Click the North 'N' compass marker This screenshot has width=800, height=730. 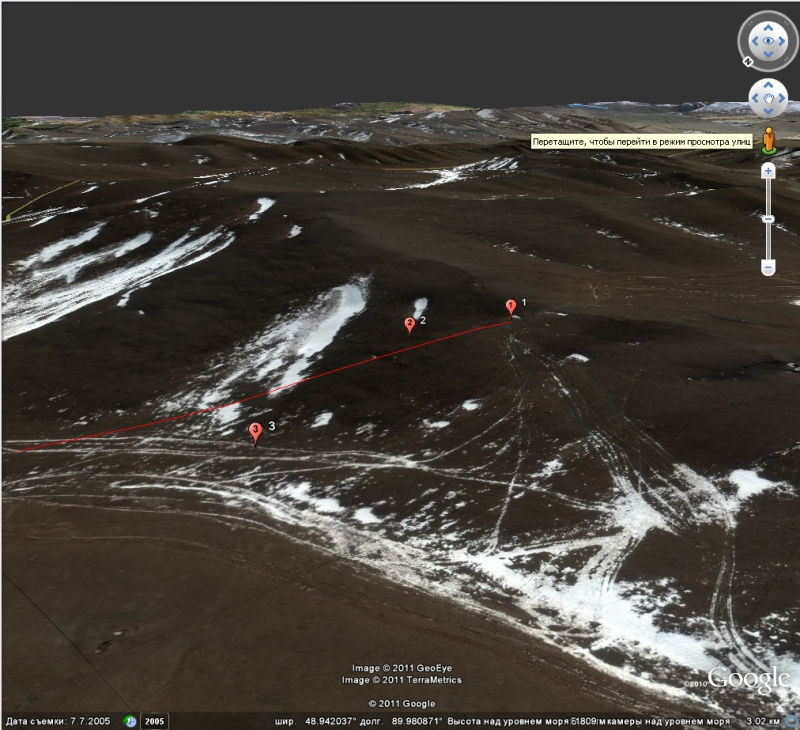coord(746,61)
